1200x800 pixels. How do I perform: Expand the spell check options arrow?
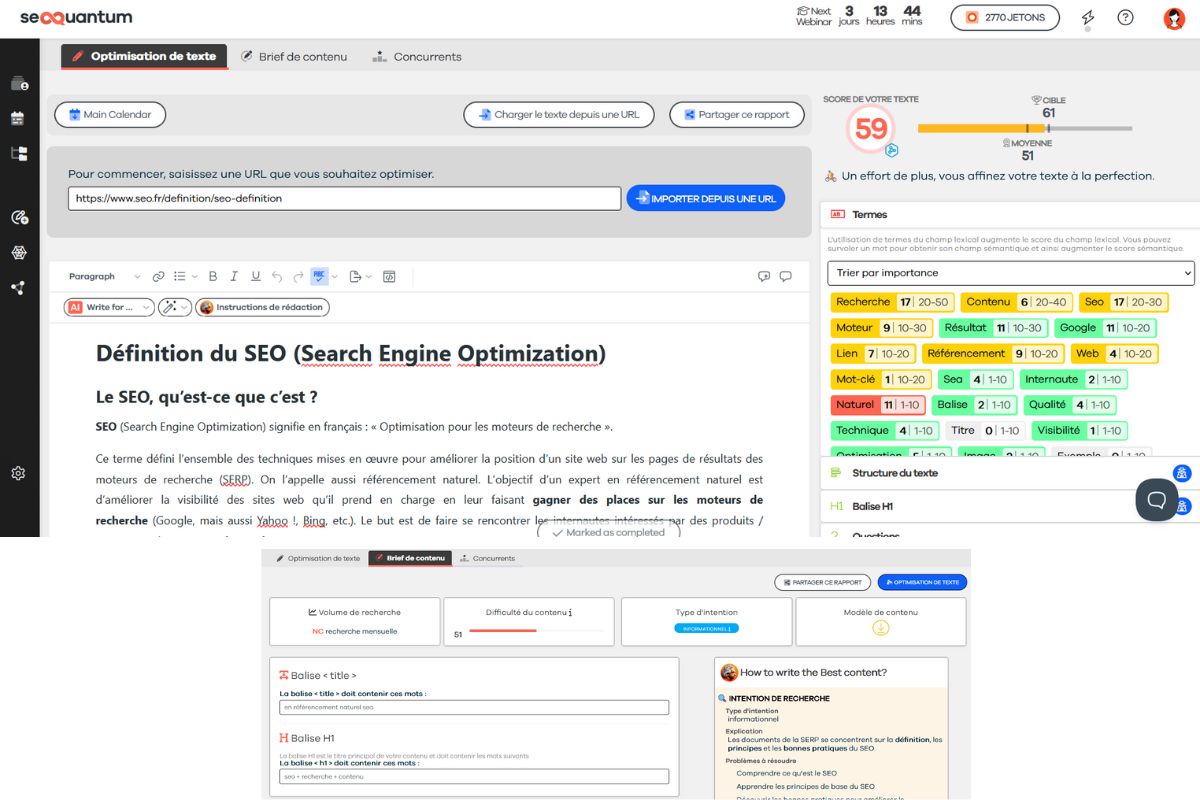pyautogui.click(x=334, y=276)
